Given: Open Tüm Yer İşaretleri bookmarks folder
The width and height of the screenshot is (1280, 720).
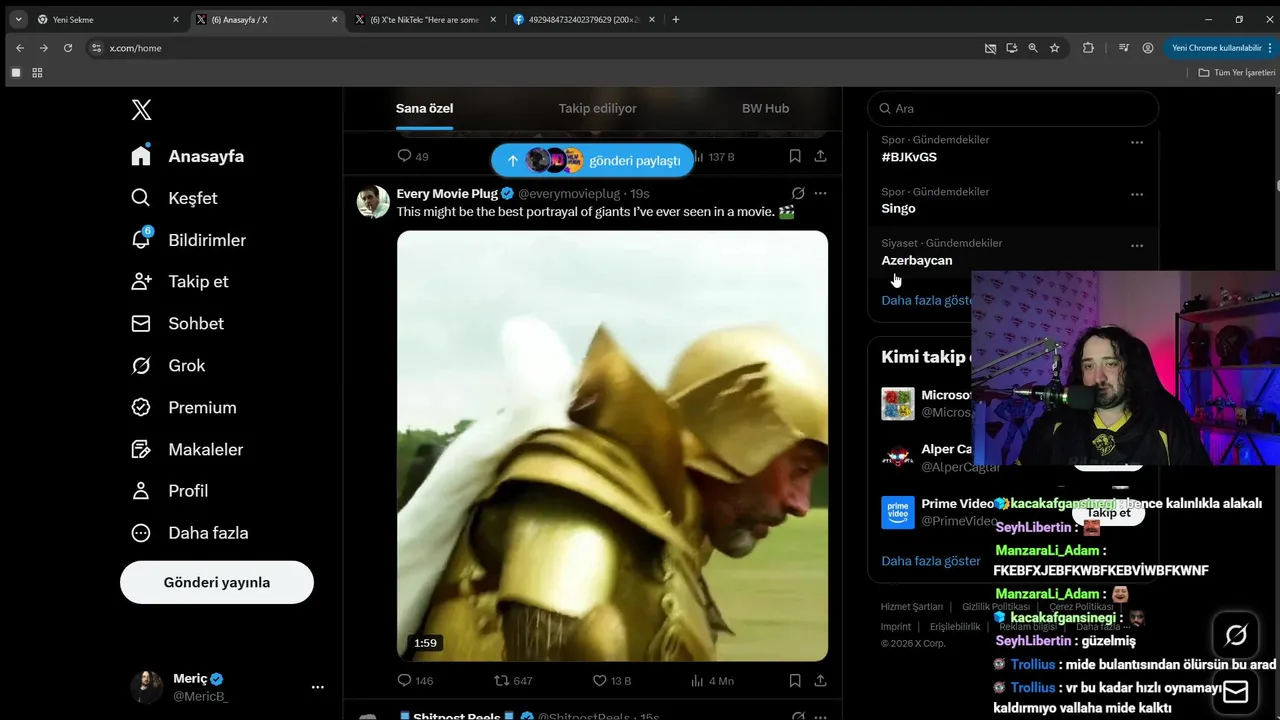Looking at the screenshot, I should pos(1237,73).
